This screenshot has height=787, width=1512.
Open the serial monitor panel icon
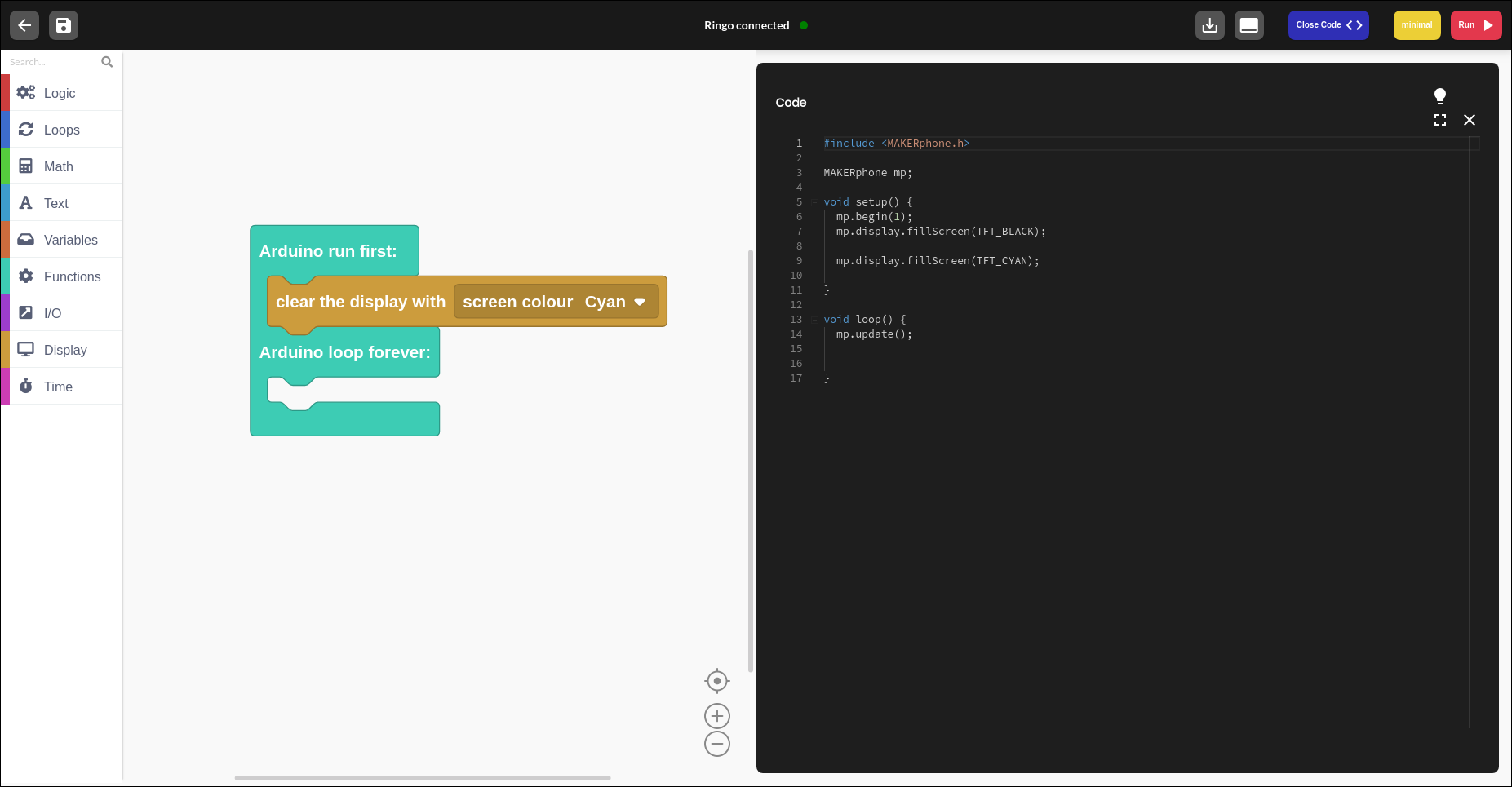[1248, 25]
